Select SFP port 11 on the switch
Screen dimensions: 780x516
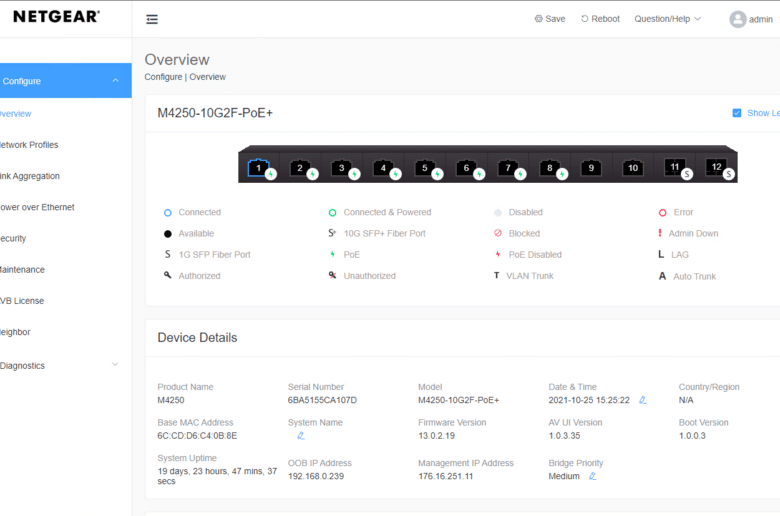(675, 168)
